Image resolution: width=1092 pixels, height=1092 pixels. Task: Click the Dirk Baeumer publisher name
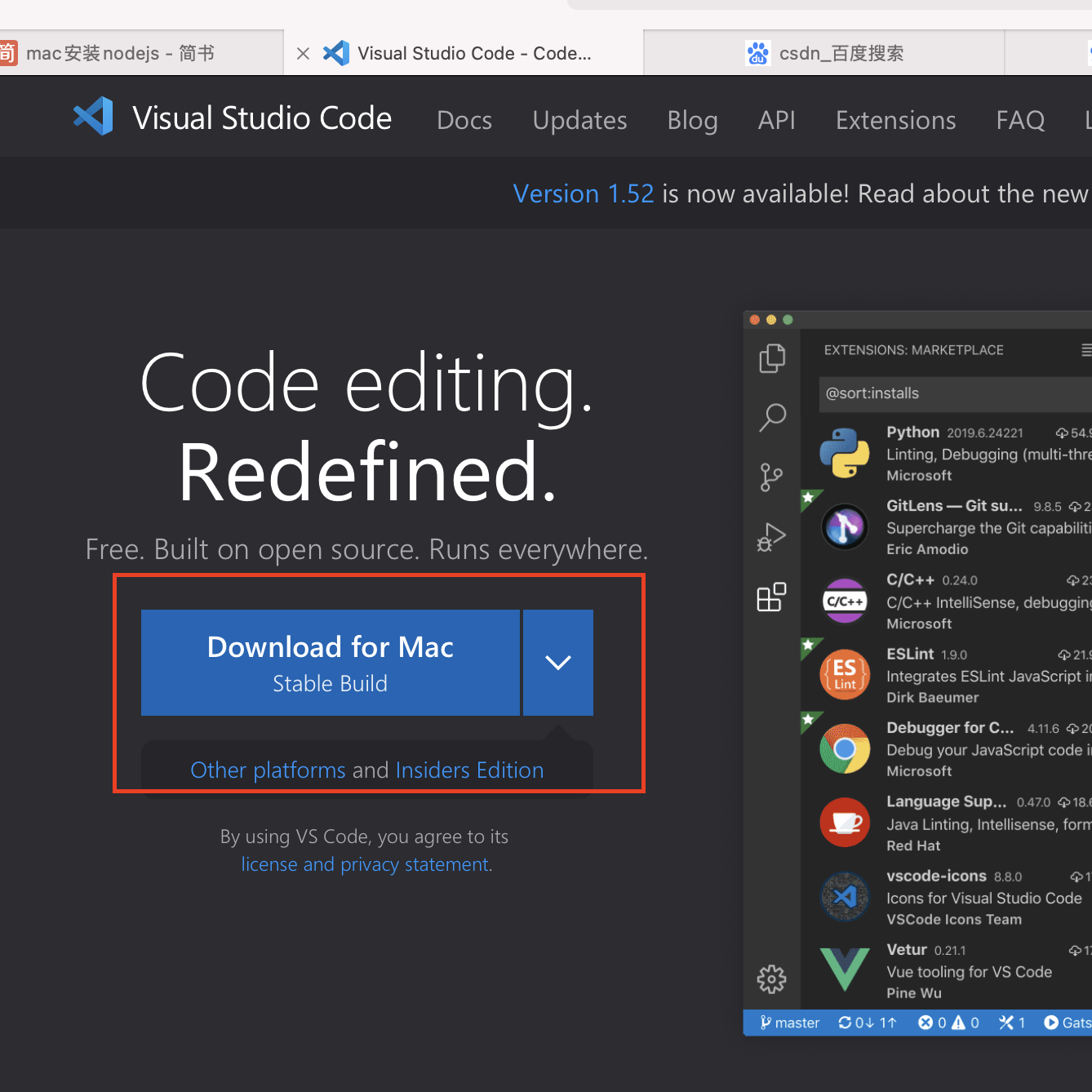[932, 698]
